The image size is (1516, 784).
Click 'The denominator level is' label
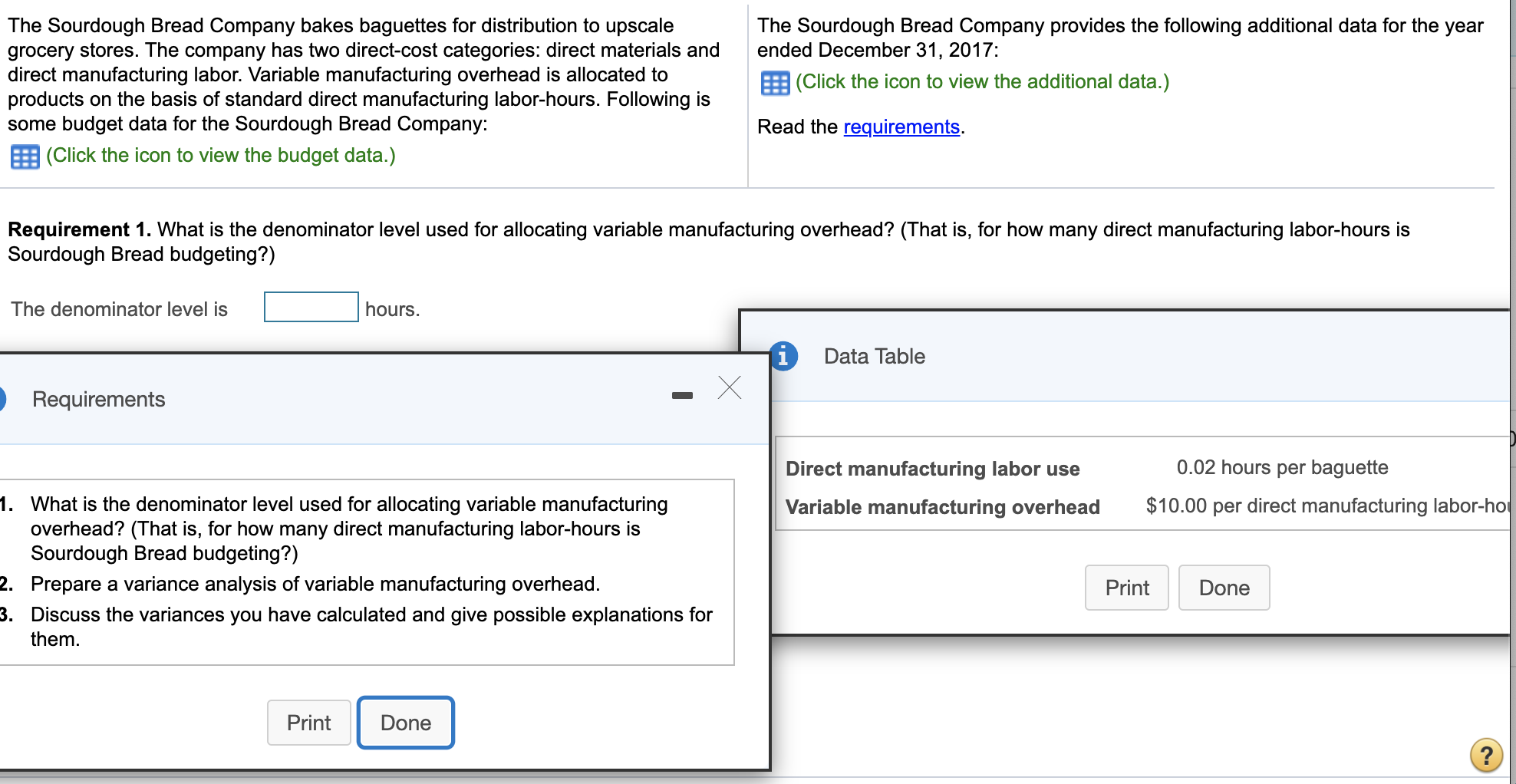pyautogui.click(x=120, y=309)
